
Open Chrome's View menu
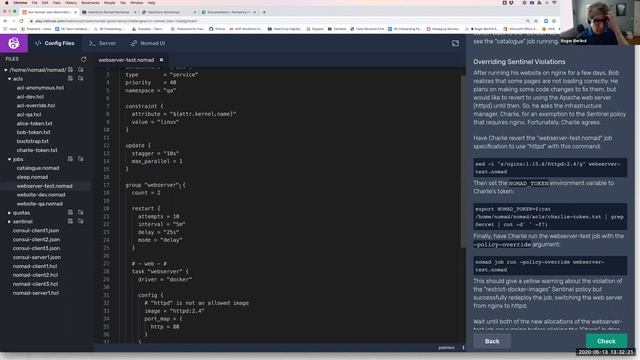point(57,2)
